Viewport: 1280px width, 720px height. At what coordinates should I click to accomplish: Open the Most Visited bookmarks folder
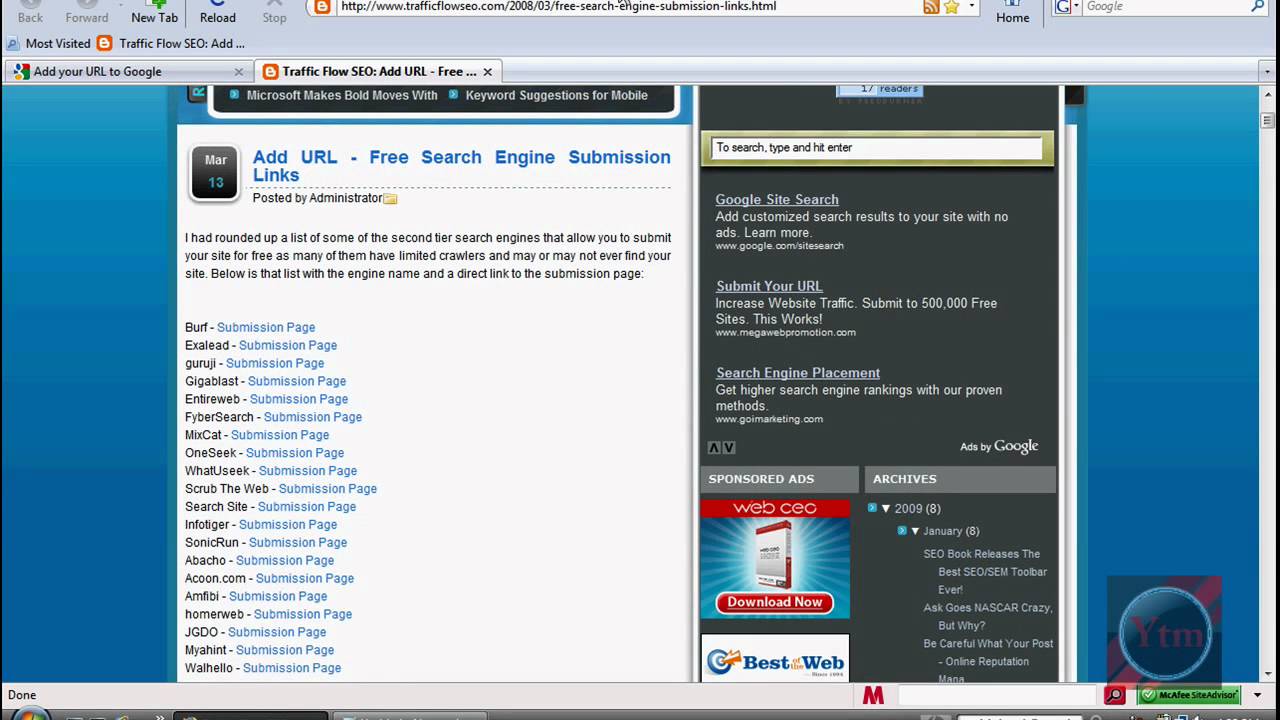(48, 43)
